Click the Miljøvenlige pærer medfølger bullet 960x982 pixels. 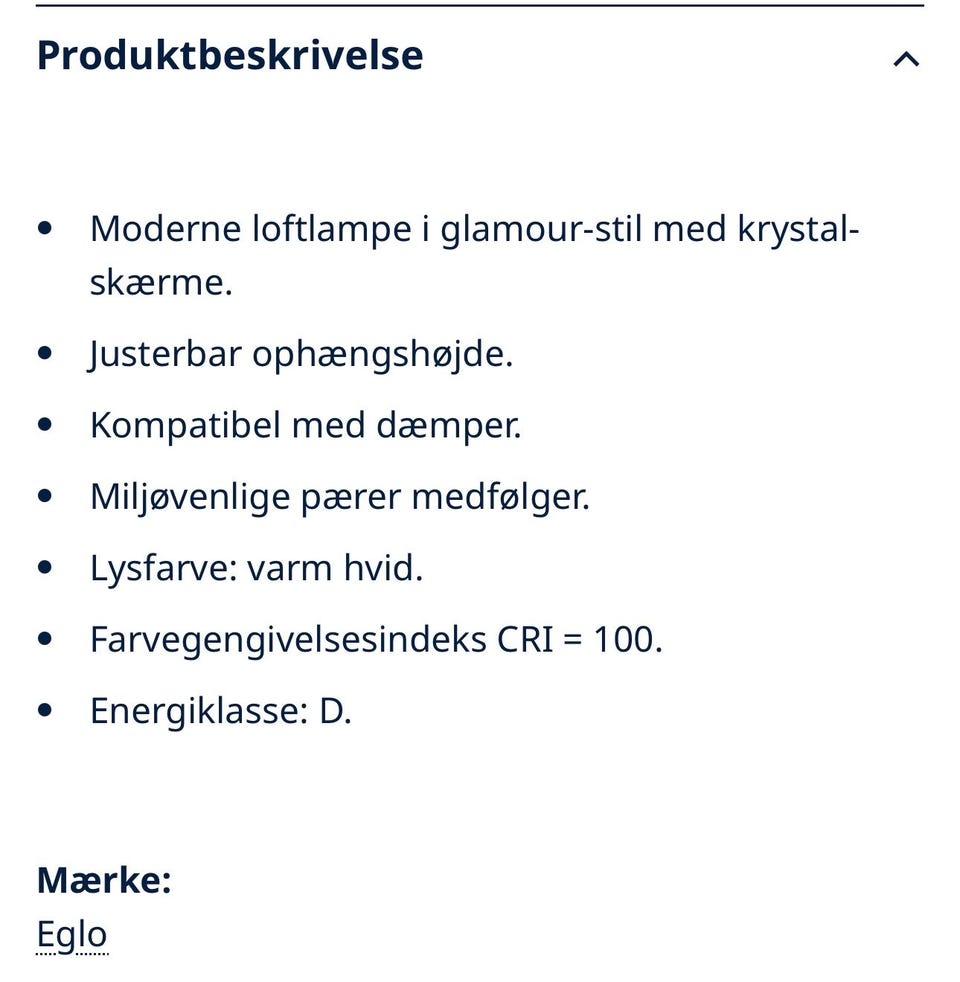click(340, 495)
